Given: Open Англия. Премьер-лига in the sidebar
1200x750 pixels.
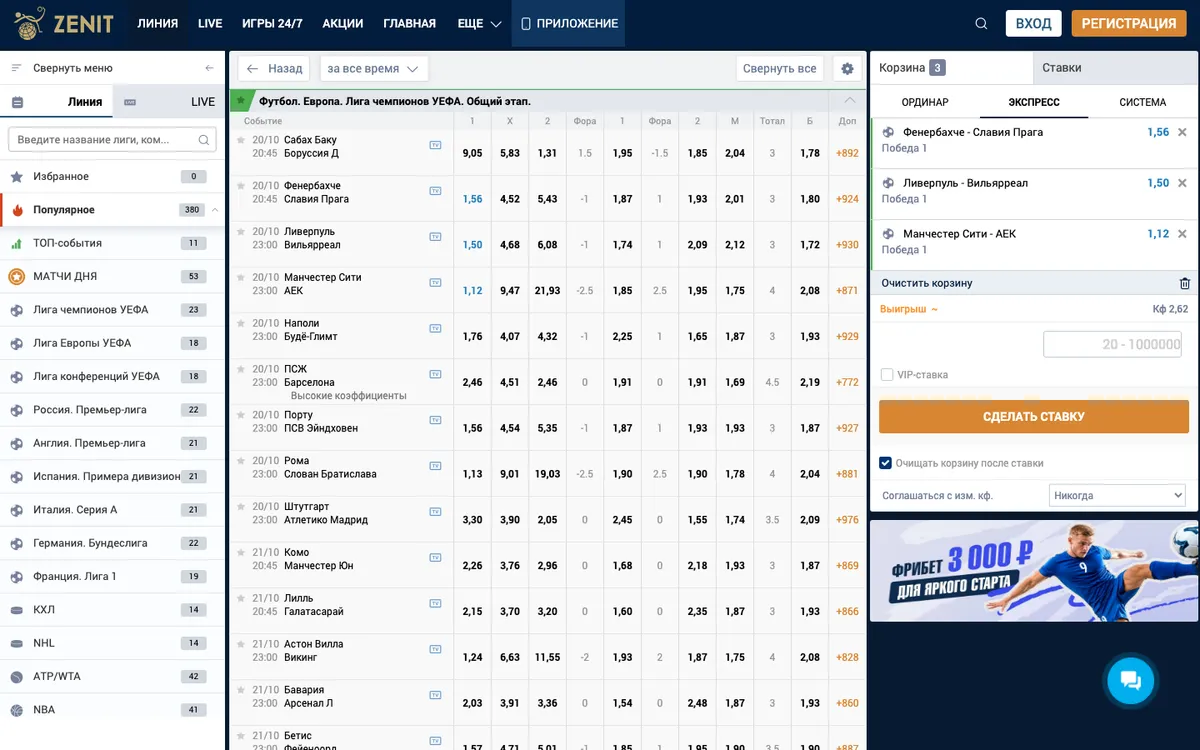Looking at the screenshot, I should point(113,443).
